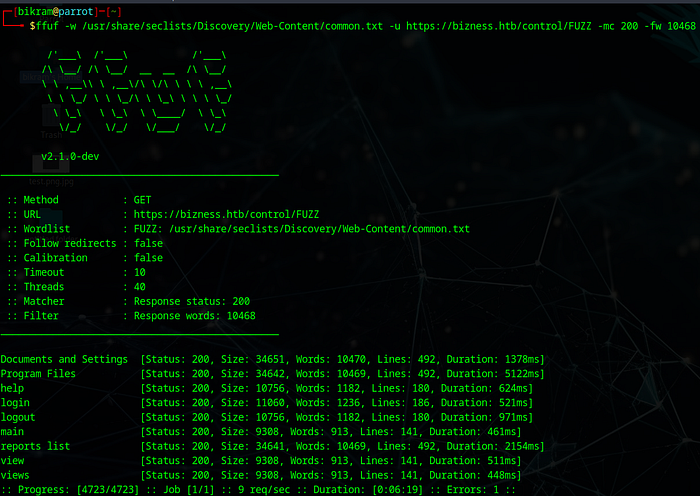Click the -mc 200 option in the command line
The width and height of the screenshot is (700, 496).
618,26
